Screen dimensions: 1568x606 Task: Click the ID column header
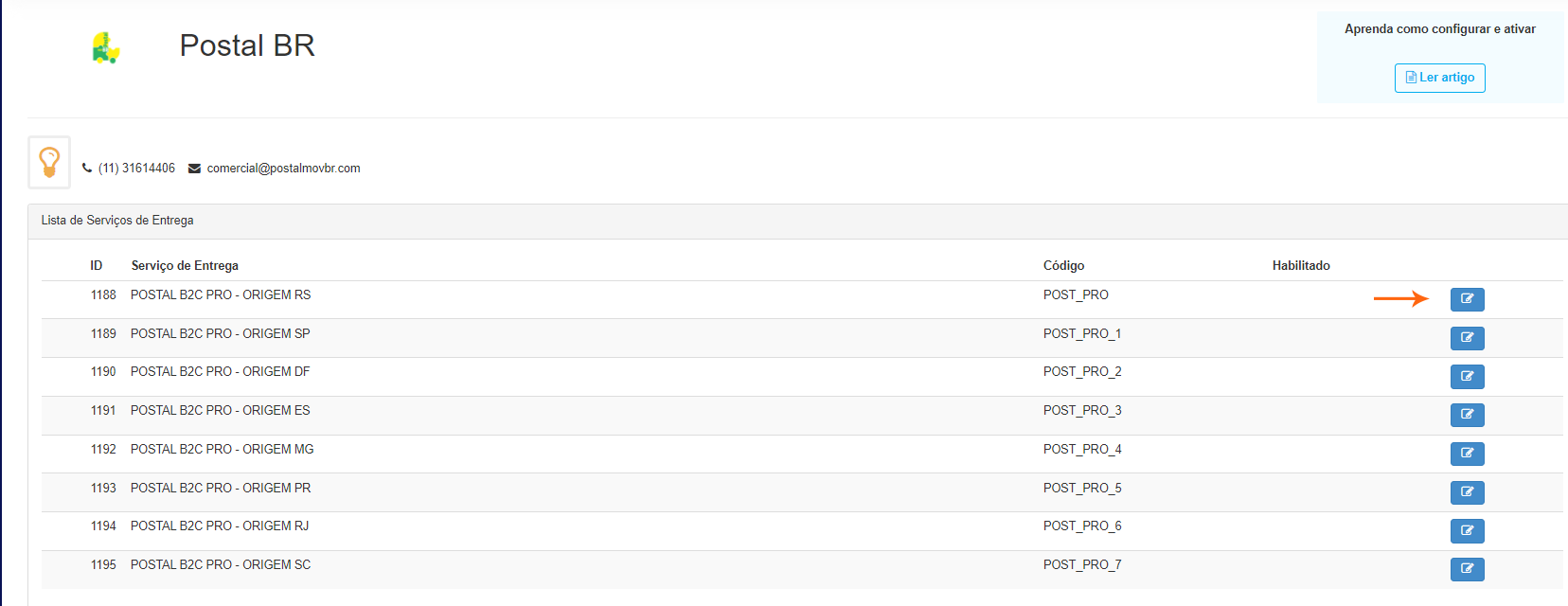click(x=97, y=266)
